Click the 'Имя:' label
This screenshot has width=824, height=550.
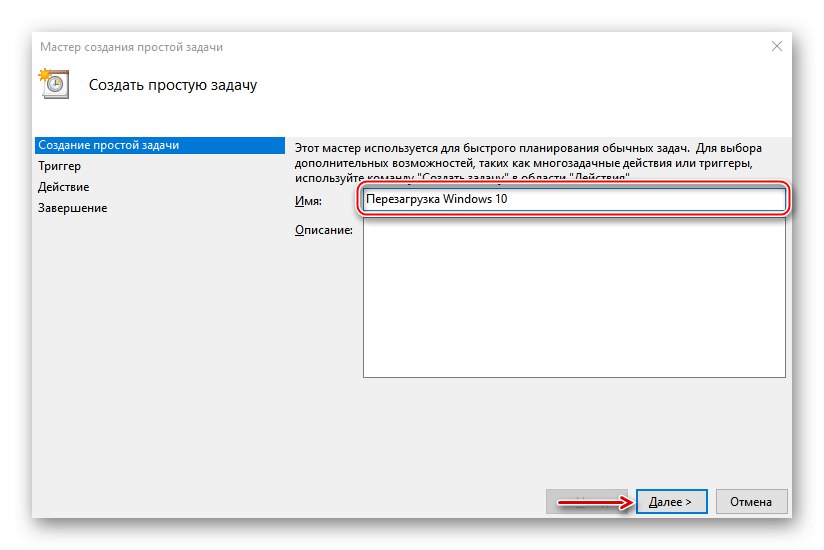[x=308, y=201]
